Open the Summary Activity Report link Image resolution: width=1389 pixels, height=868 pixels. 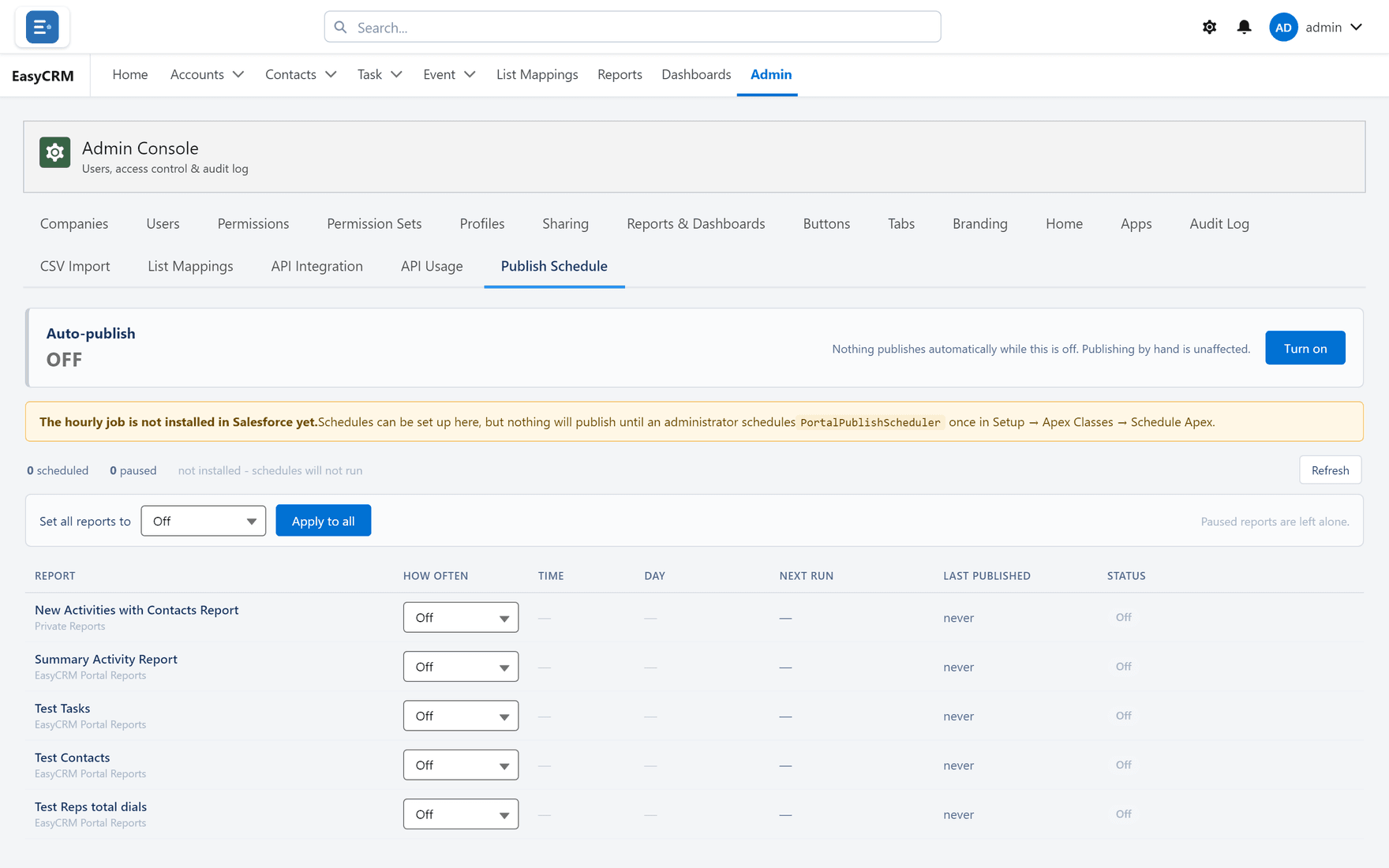[106, 659]
